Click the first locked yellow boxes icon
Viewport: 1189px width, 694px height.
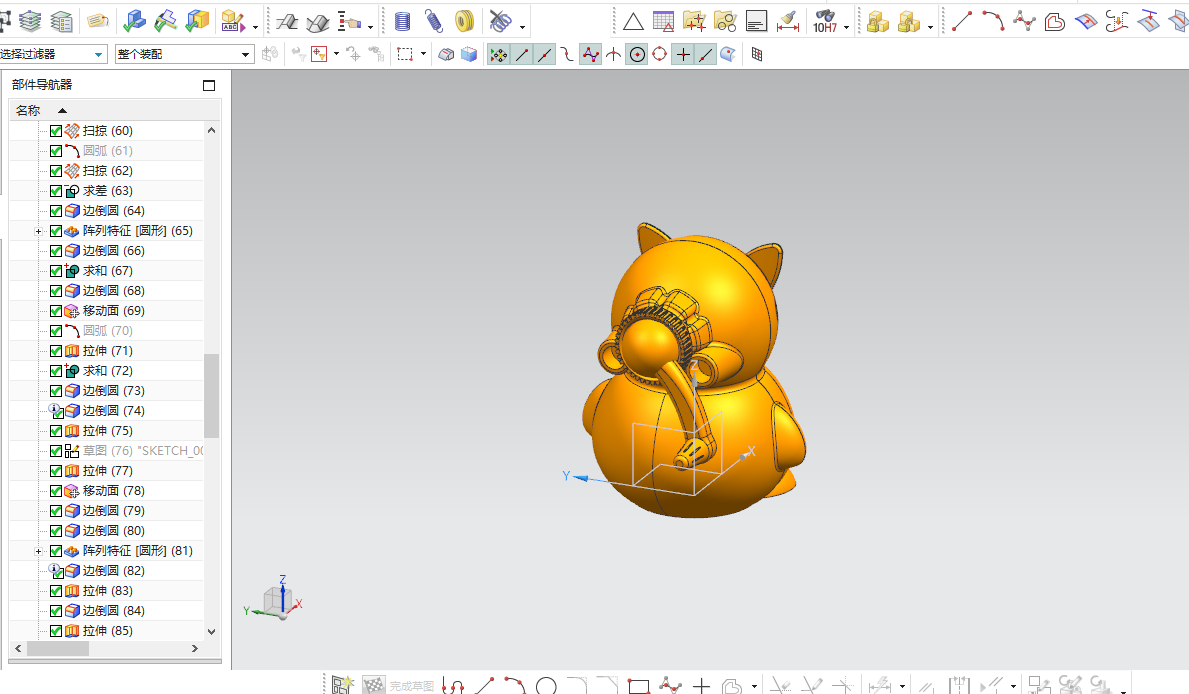pyautogui.click(x=877, y=22)
